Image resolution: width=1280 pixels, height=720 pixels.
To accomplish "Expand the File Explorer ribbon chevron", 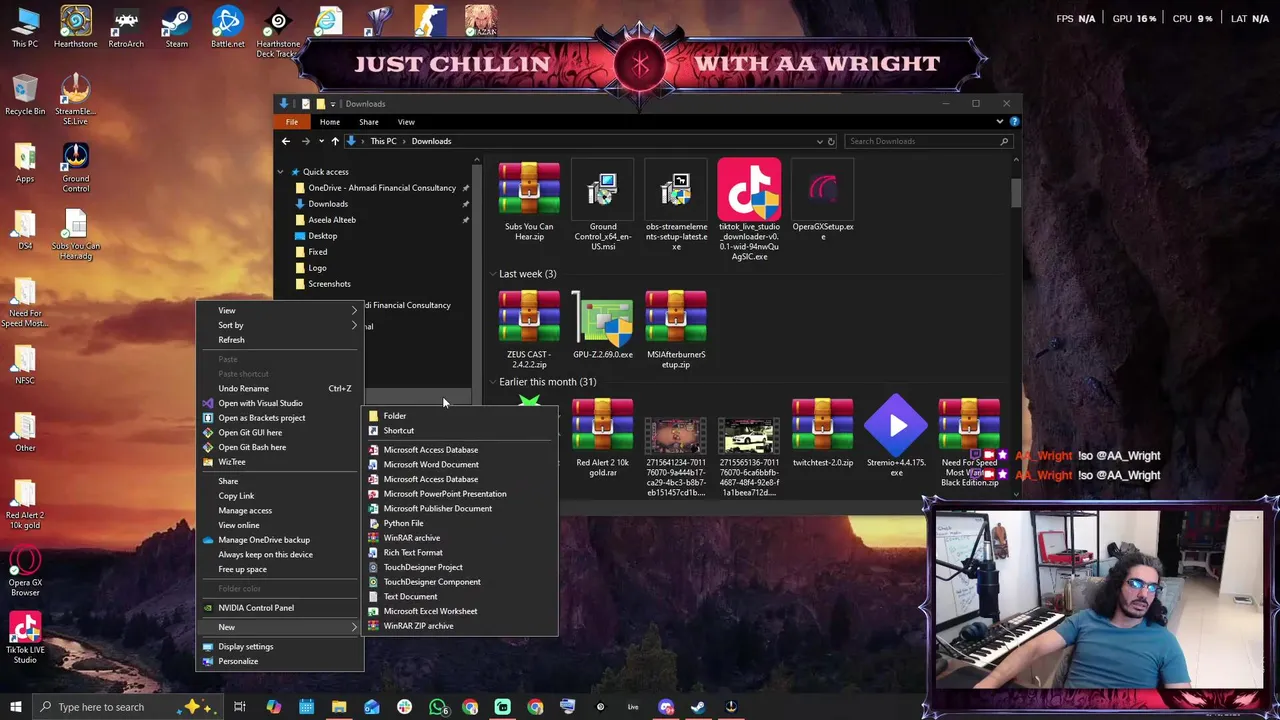I will click(999, 122).
